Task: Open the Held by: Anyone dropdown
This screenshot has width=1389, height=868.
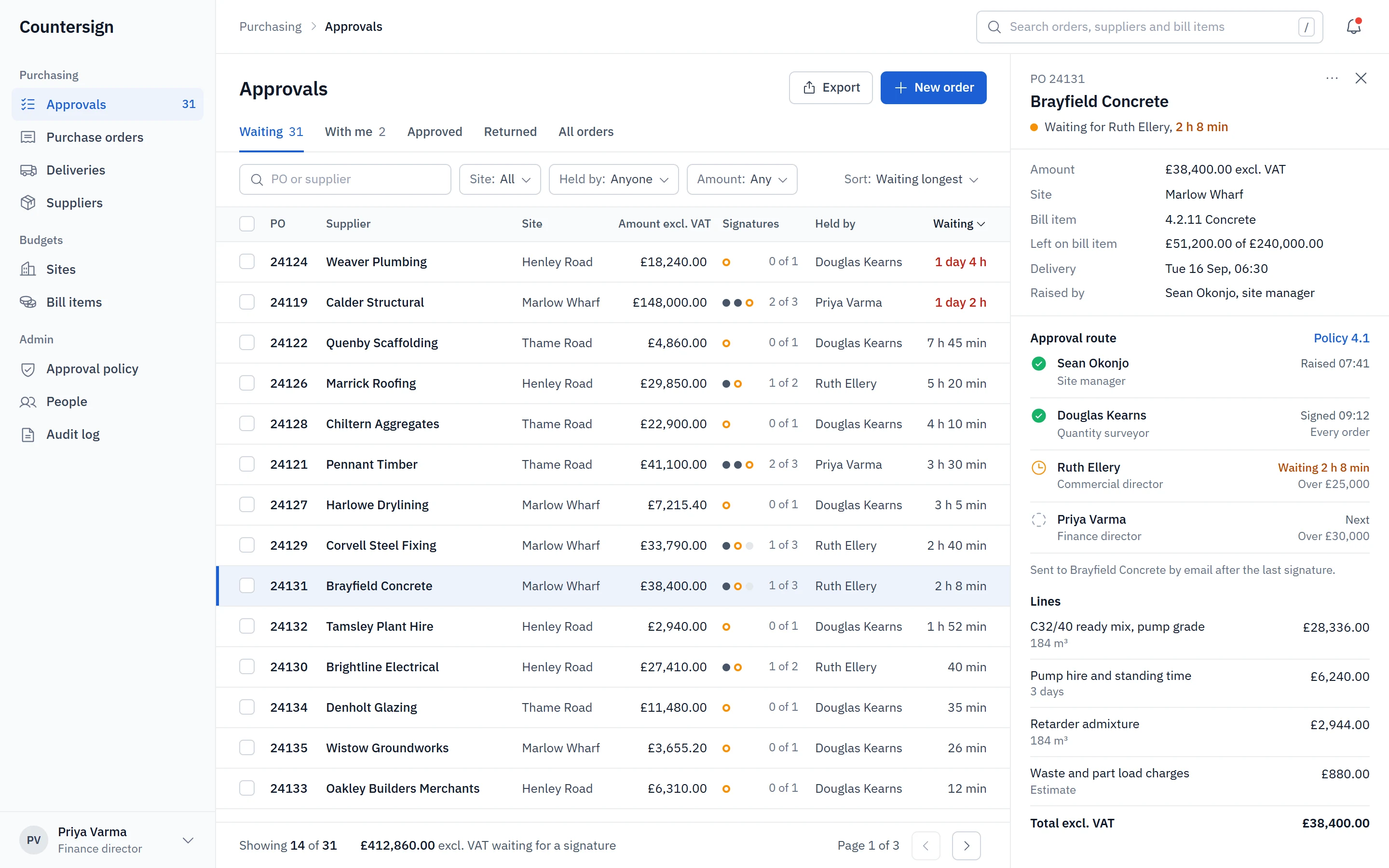Action: pos(613,179)
